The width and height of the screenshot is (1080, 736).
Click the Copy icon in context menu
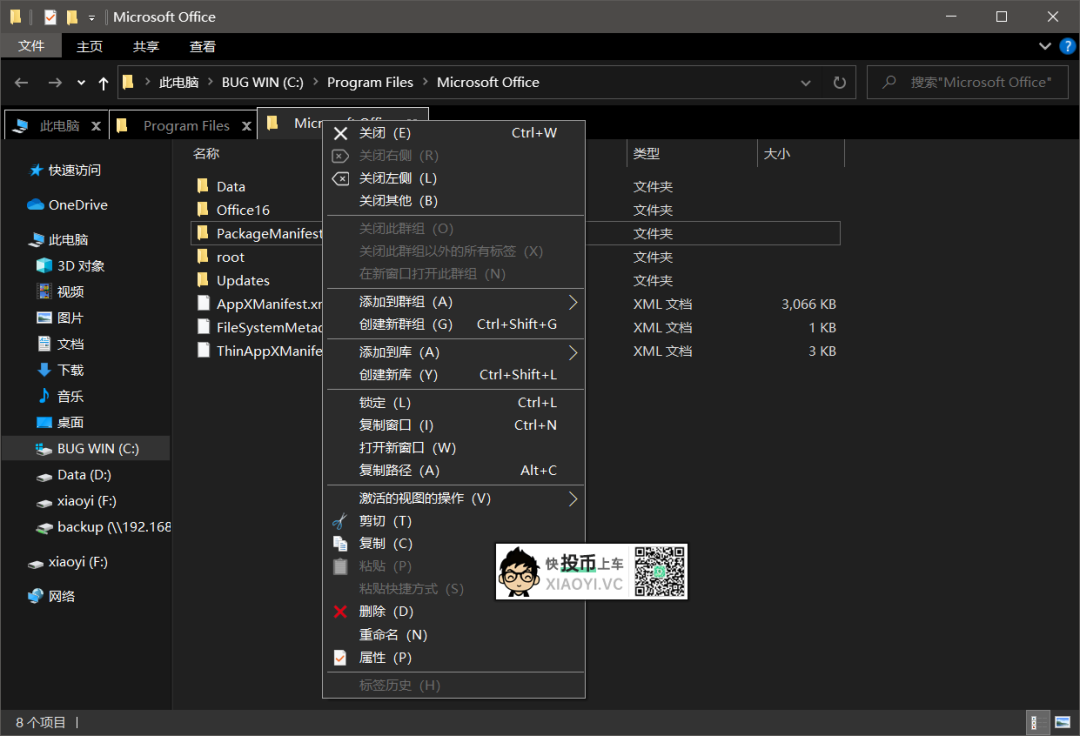click(x=340, y=543)
